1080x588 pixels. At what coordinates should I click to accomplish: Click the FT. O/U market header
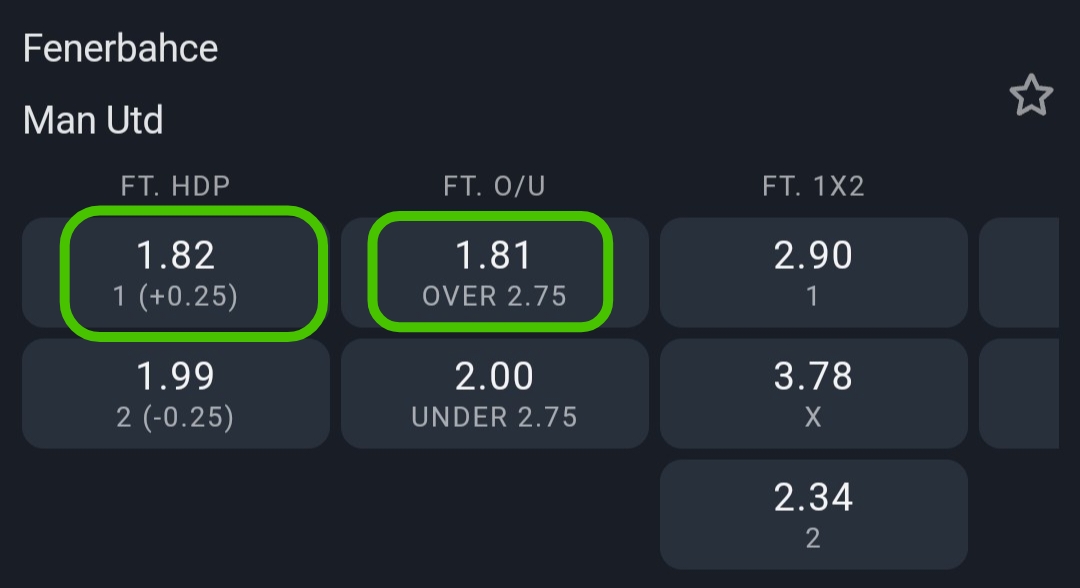[x=494, y=186]
